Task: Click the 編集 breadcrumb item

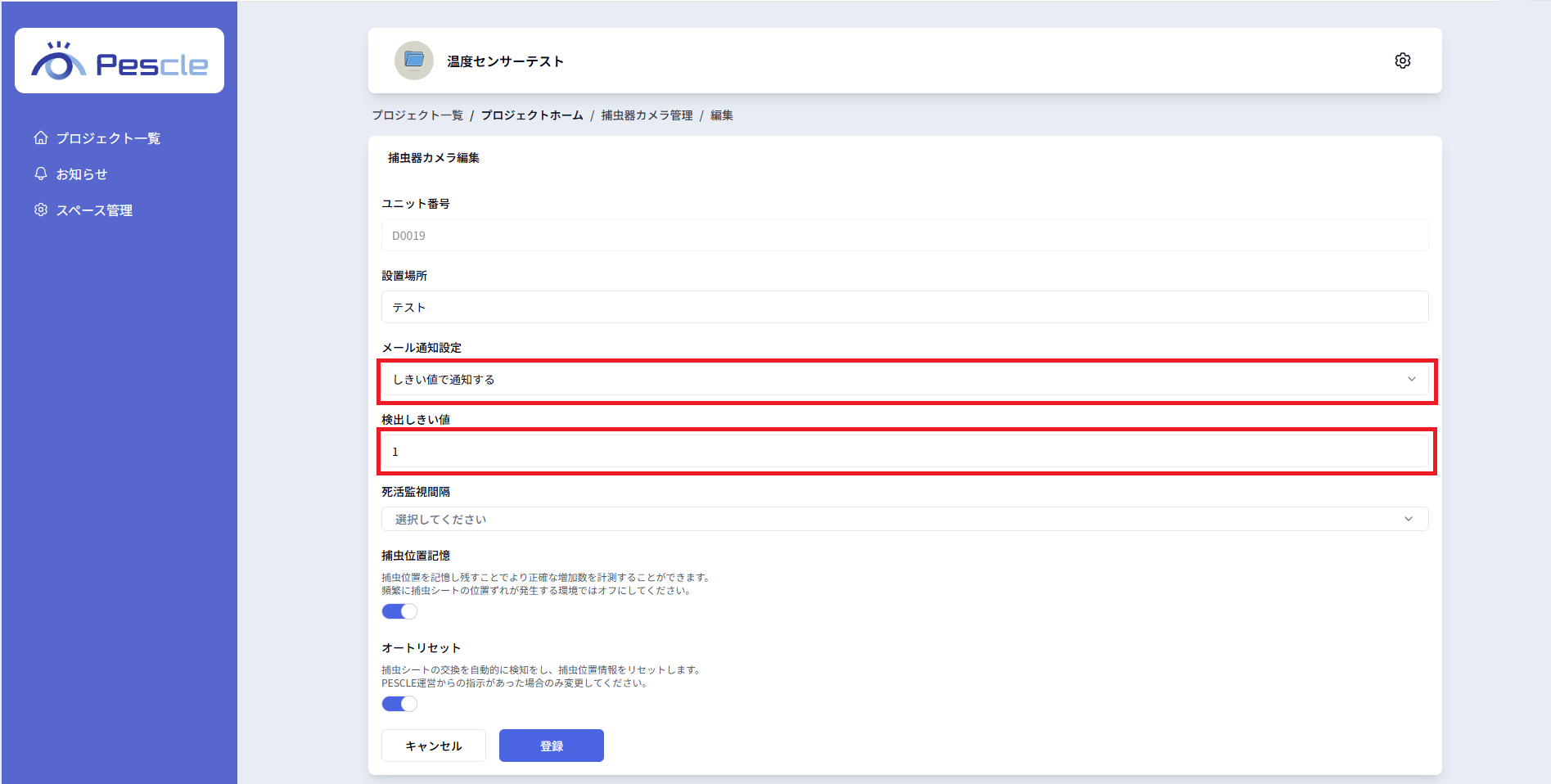Action: [x=721, y=115]
